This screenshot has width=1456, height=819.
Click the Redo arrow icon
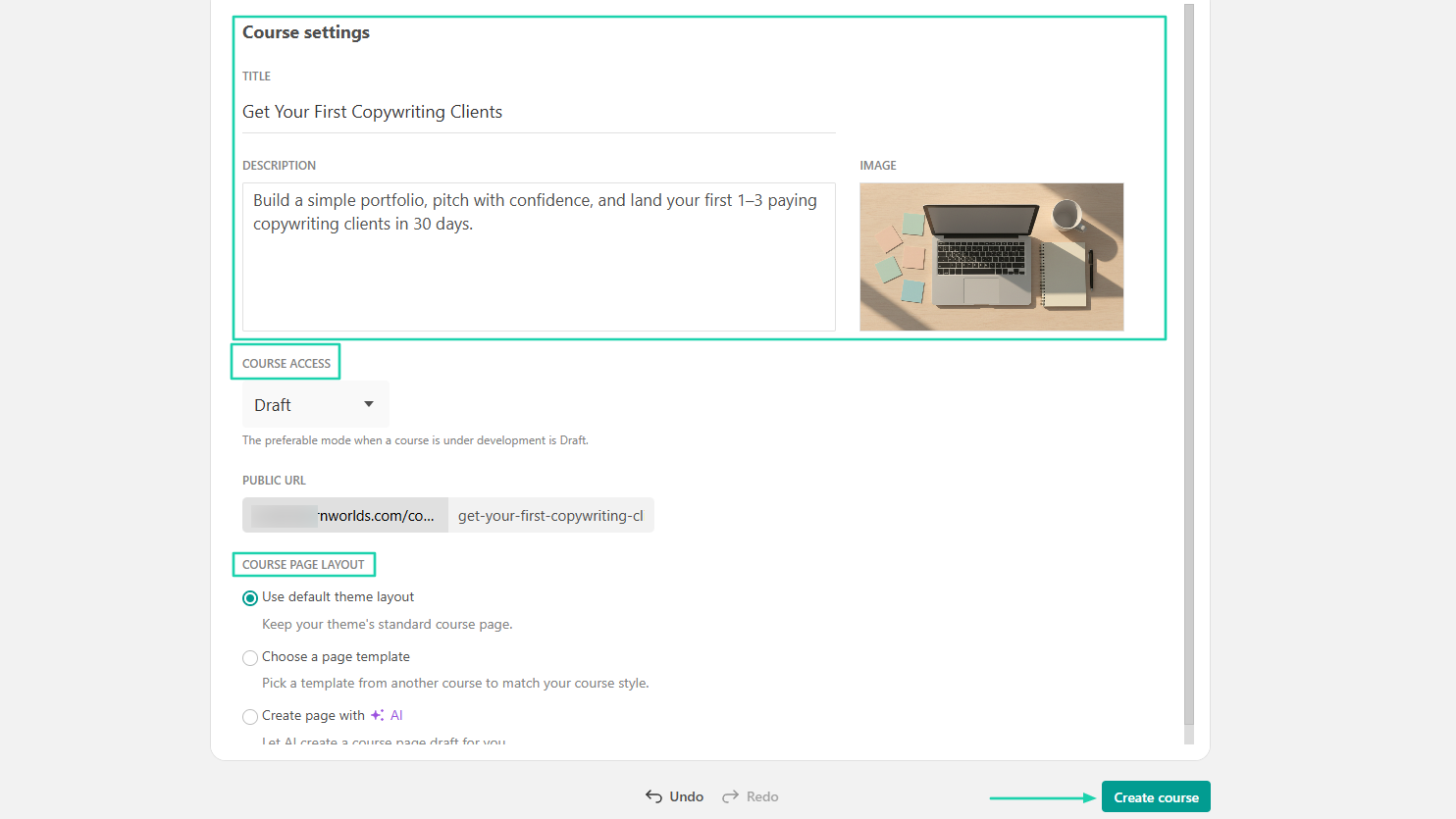pyautogui.click(x=730, y=796)
